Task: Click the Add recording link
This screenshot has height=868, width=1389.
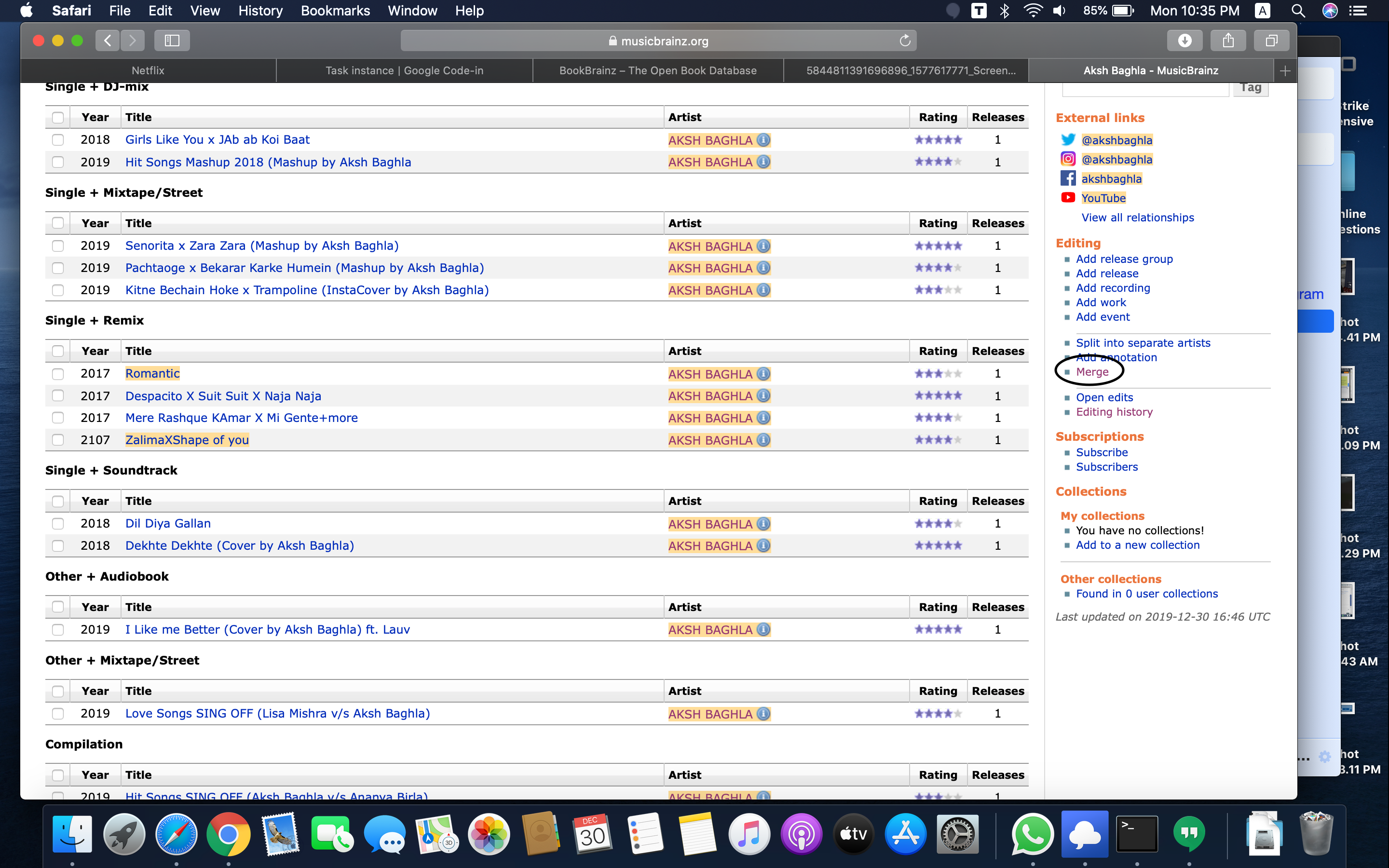Action: pyautogui.click(x=1112, y=287)
